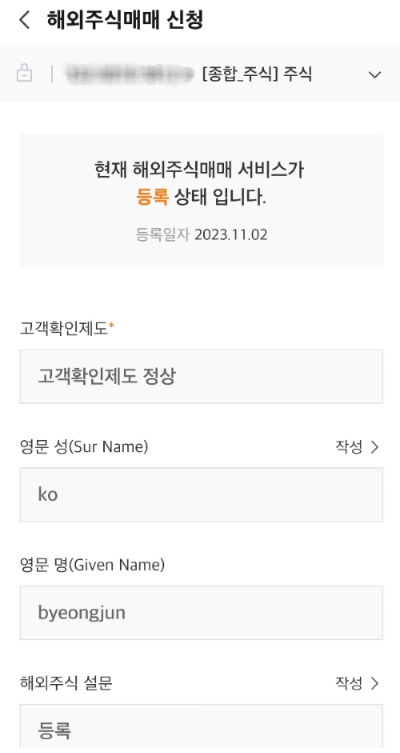Focus the Given Name field containing byeongjun
Viewport: 400px width, 753px height.
click(x=201, y=612)
